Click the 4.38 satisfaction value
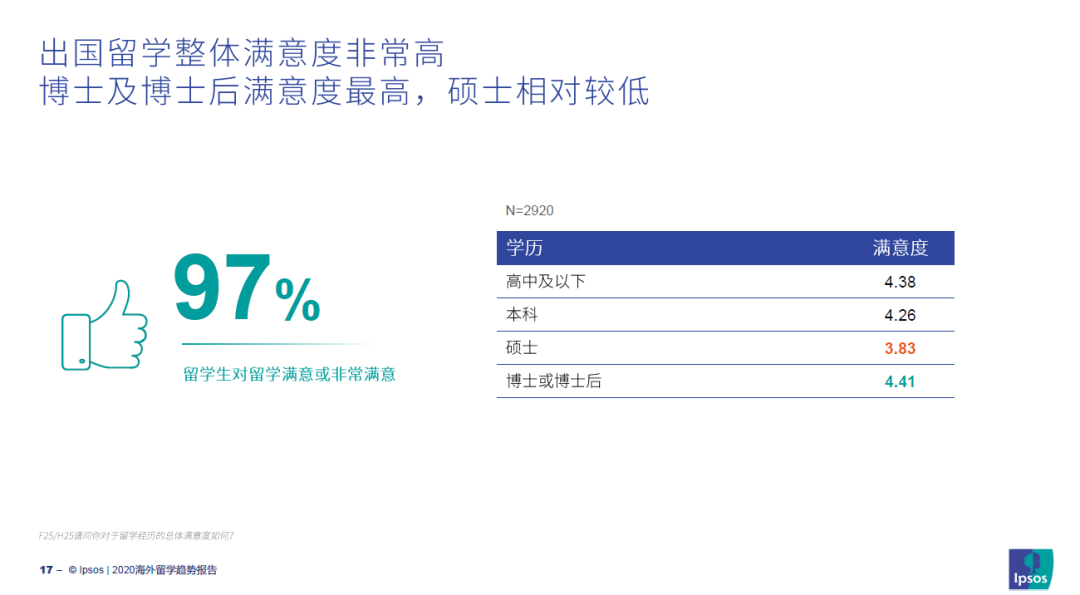The width and height of the screenshot is (1080, 595). coord(900,282)
